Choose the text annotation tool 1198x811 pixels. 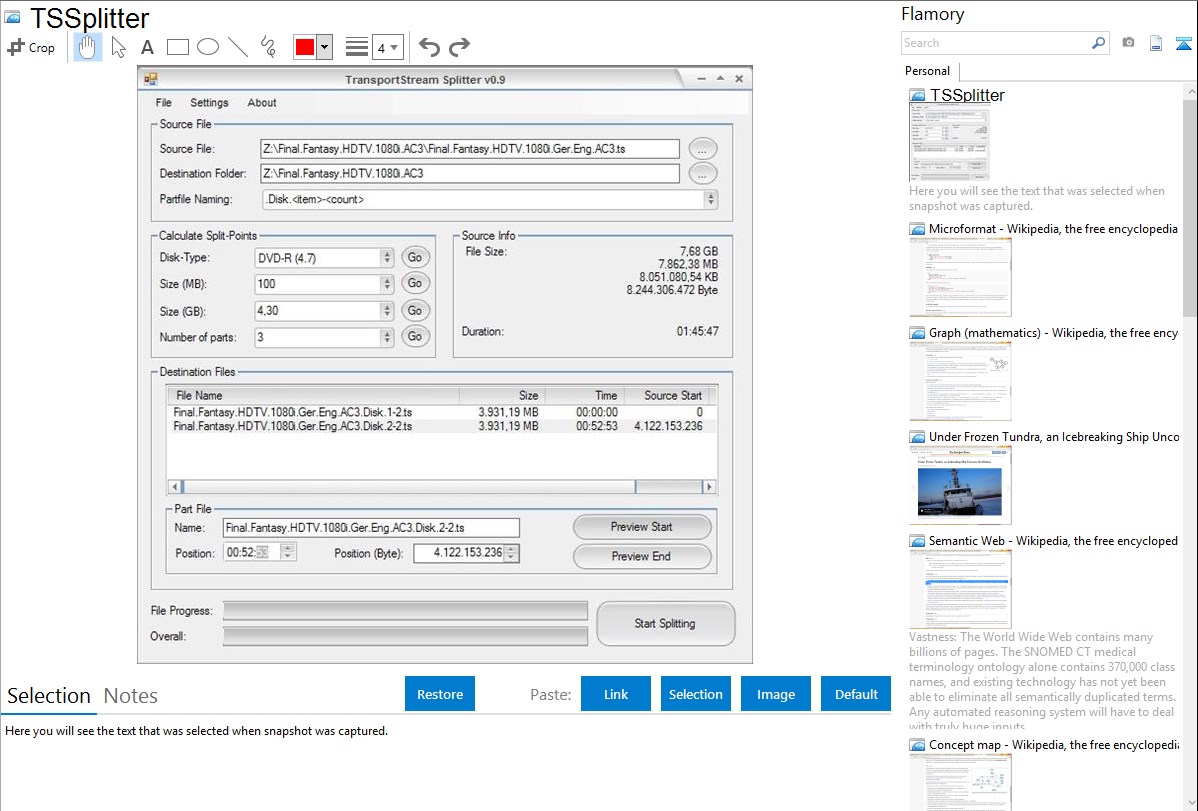click(147, 47)
